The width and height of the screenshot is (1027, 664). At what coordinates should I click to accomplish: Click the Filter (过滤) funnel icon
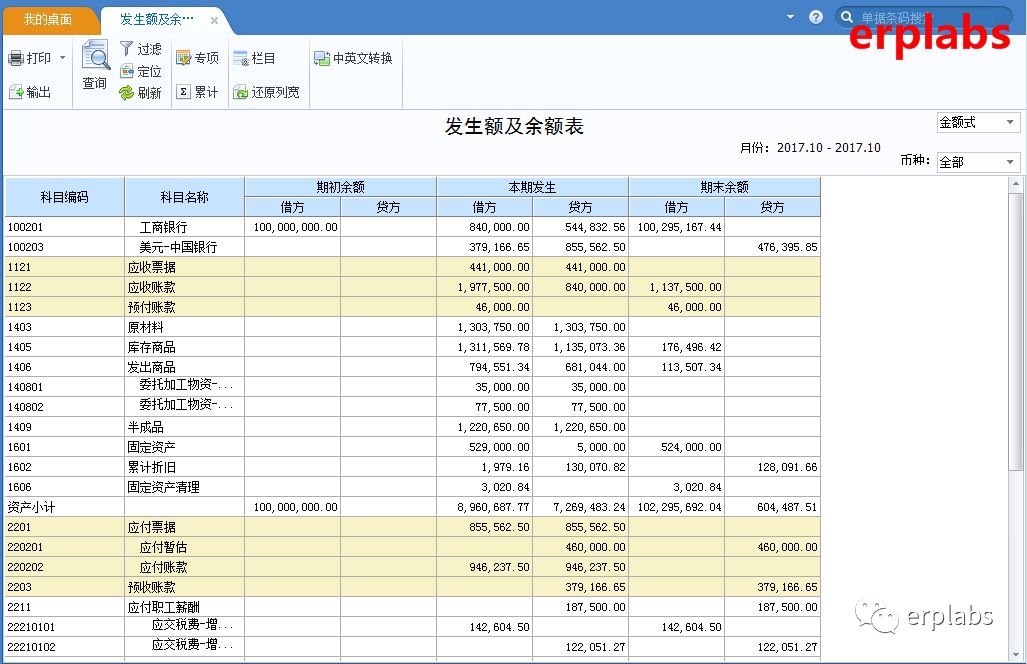click(126, 48)
